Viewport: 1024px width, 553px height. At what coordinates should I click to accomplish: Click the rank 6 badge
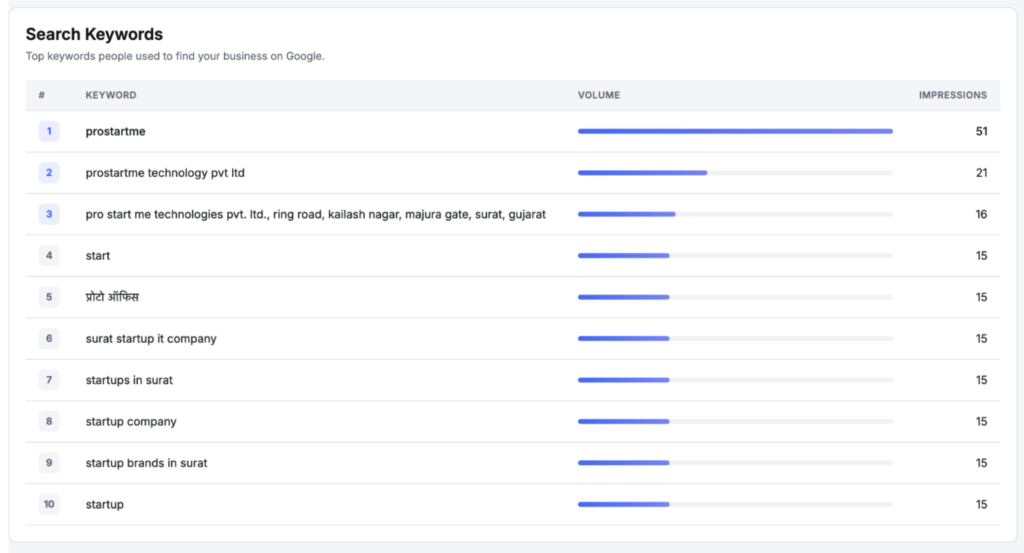pos(49,339)
